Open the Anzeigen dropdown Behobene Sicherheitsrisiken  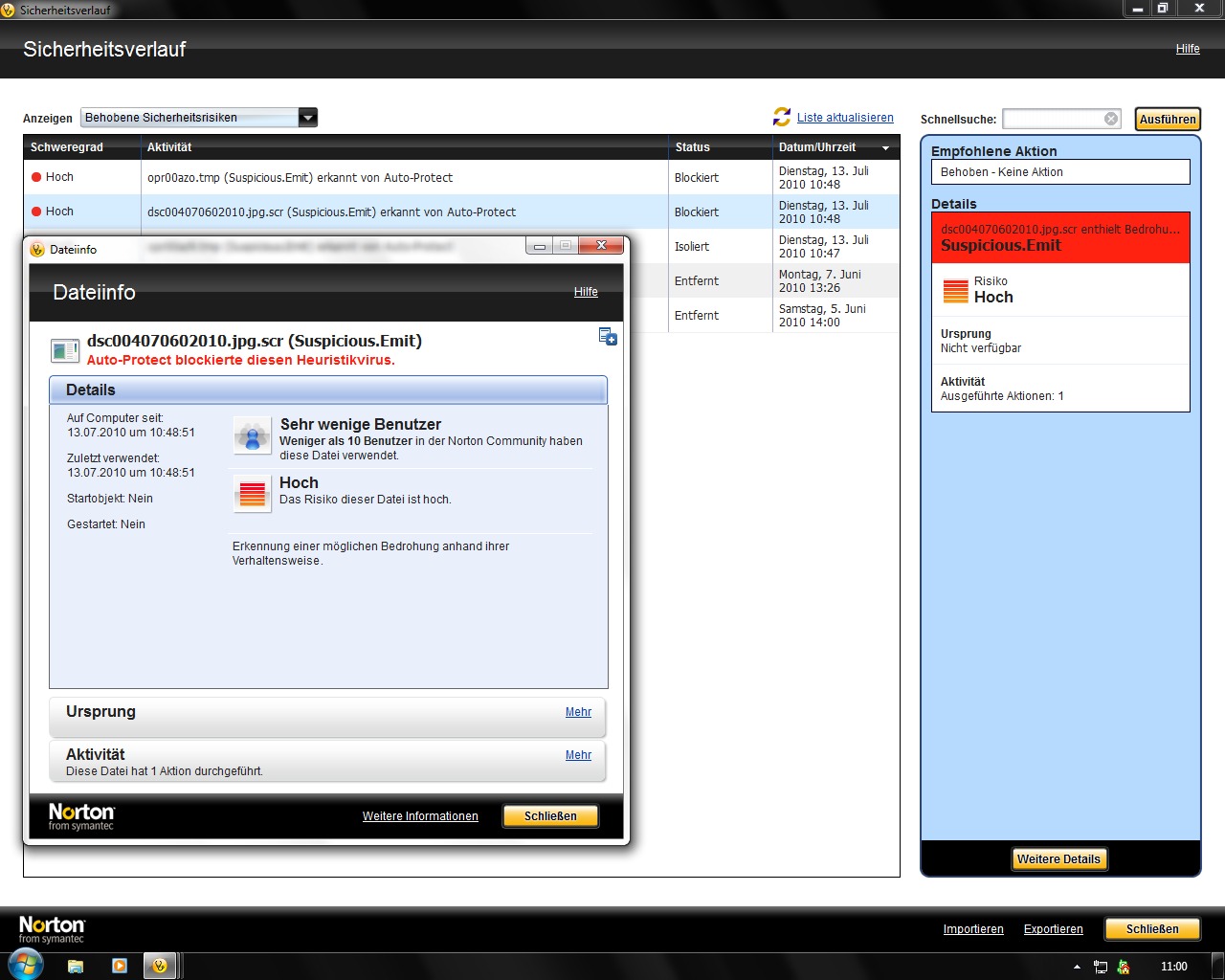[199, 118]
